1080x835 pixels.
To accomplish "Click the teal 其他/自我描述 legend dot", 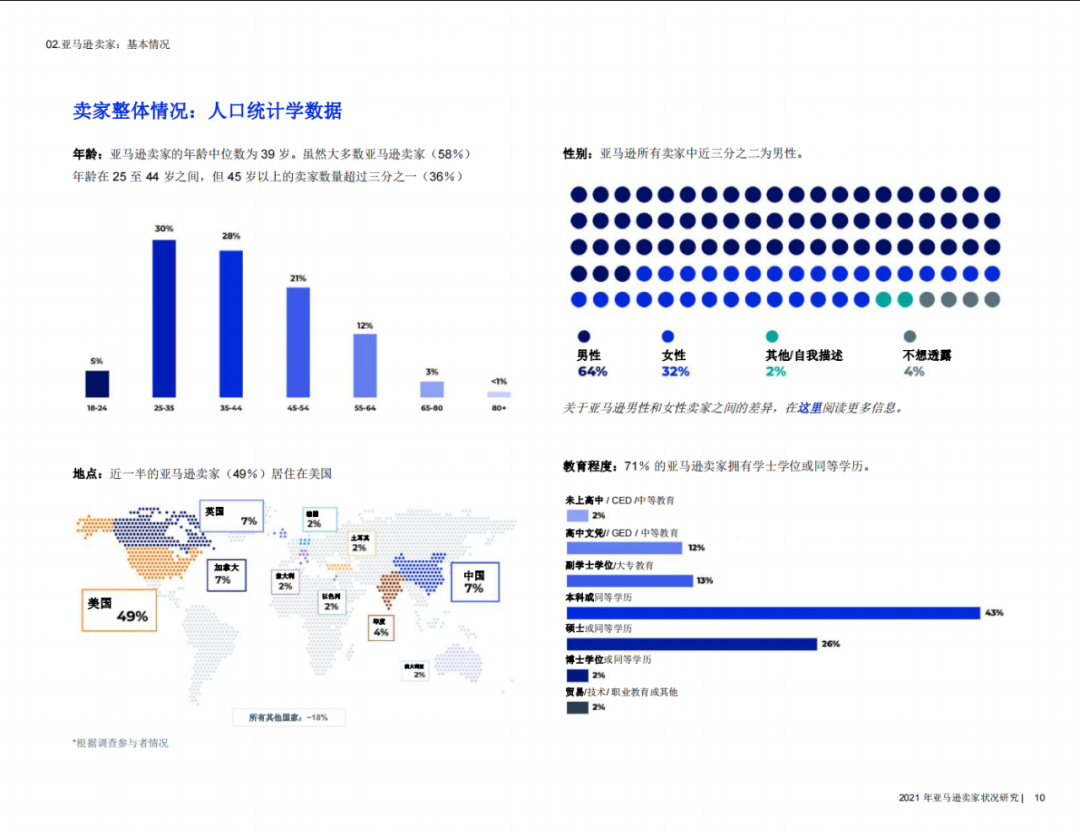I will tap(771, 337).
